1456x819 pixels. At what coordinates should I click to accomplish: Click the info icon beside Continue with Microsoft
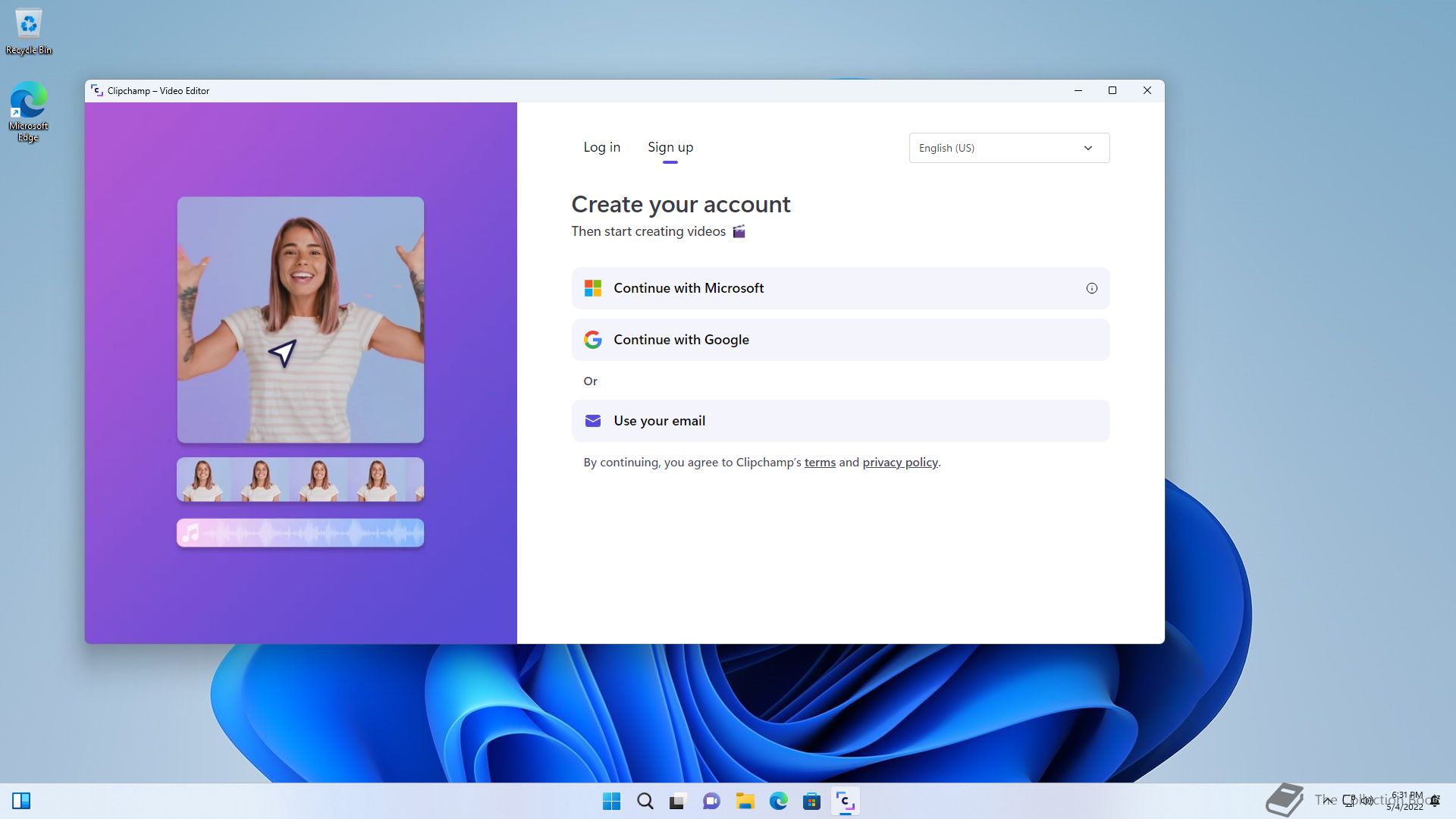(1091, 288)
